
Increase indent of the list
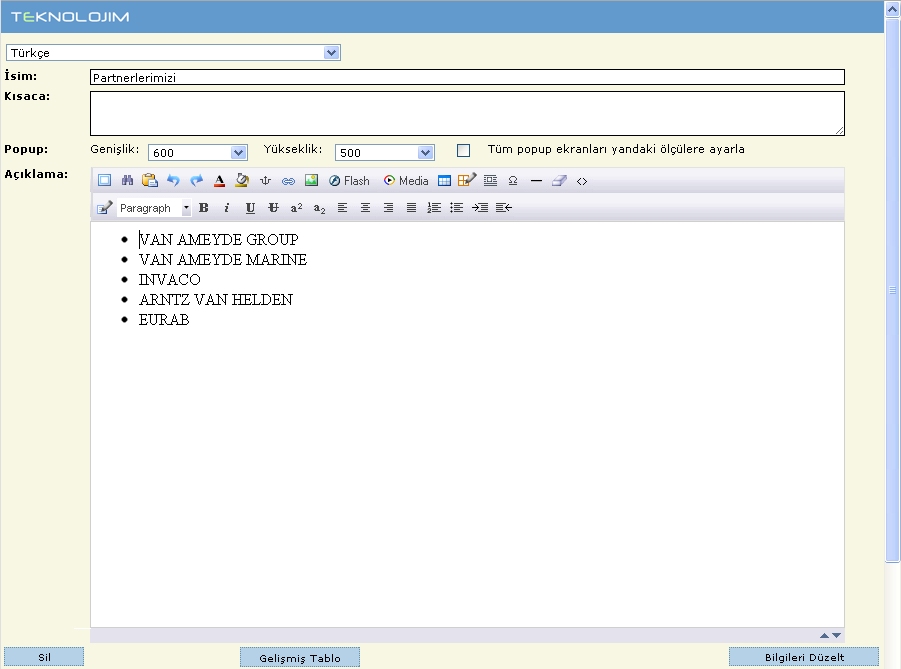(x=480, y=207)
